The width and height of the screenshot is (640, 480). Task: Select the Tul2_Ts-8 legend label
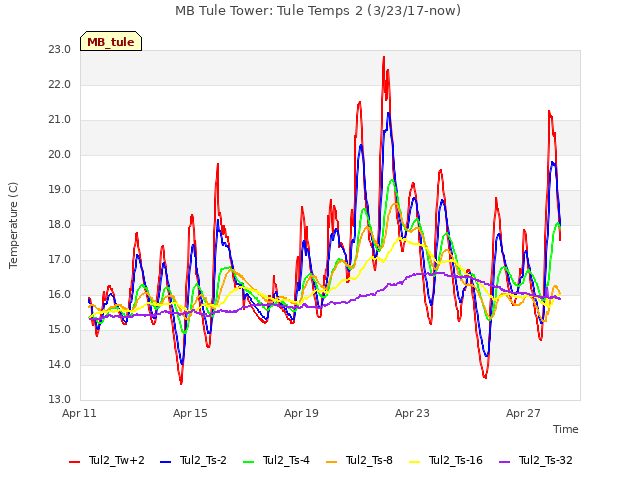pyautogui.click(x=369, y=460)
